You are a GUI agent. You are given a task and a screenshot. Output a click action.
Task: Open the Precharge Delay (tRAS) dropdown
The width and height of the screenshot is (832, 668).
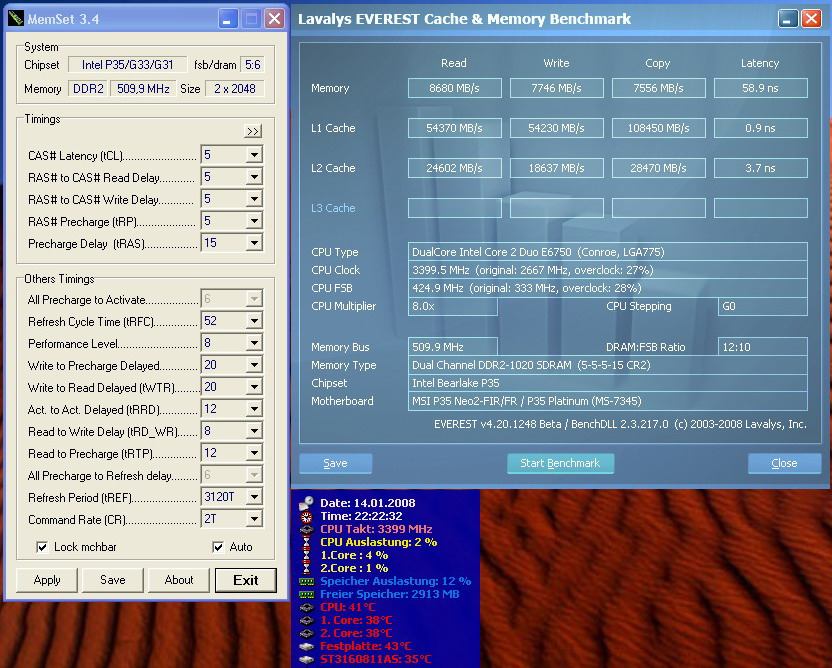point(255,243)
